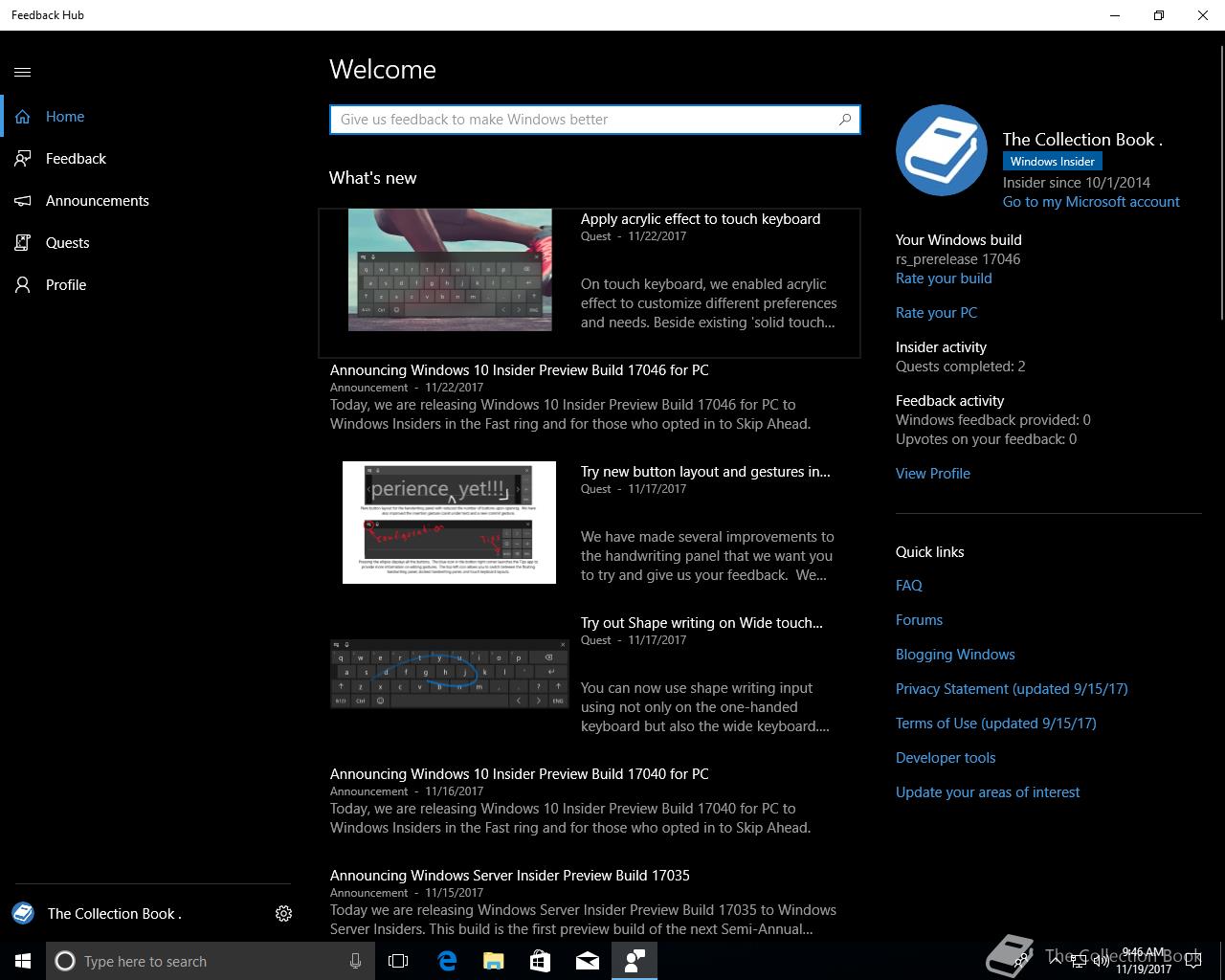Open Announcements megaphone icon
Viewport: 1225px width, 980px height.
23,201
